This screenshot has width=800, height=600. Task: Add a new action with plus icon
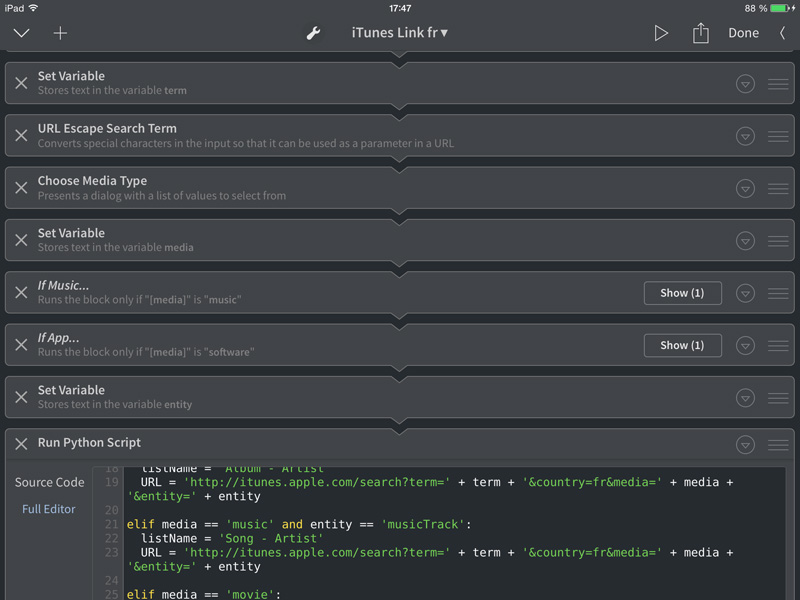point(60,33)
